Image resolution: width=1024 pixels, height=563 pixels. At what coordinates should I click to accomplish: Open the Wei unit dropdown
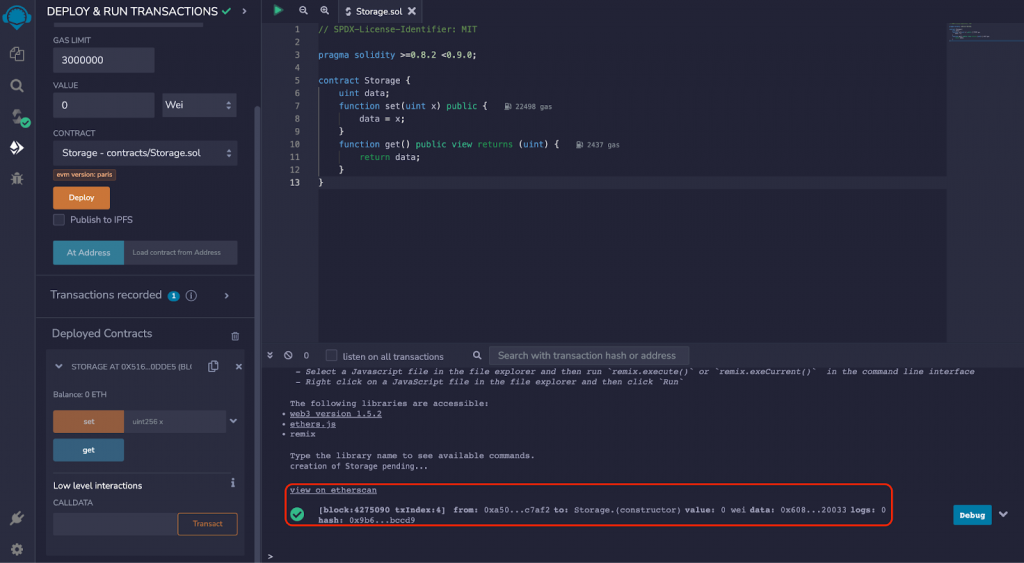coord(199,105)
